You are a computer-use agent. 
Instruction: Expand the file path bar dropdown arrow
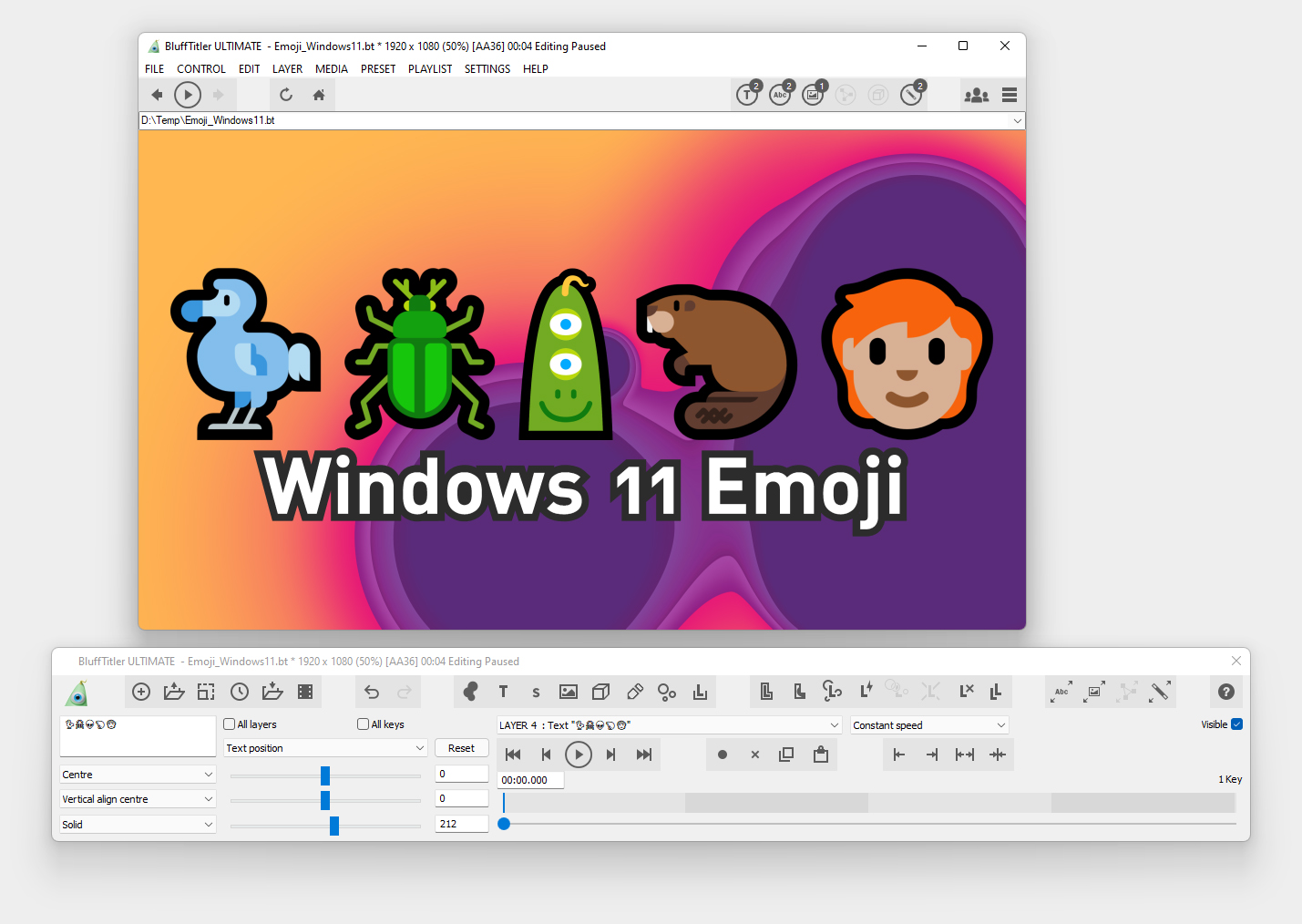(x=1017, y=120)
